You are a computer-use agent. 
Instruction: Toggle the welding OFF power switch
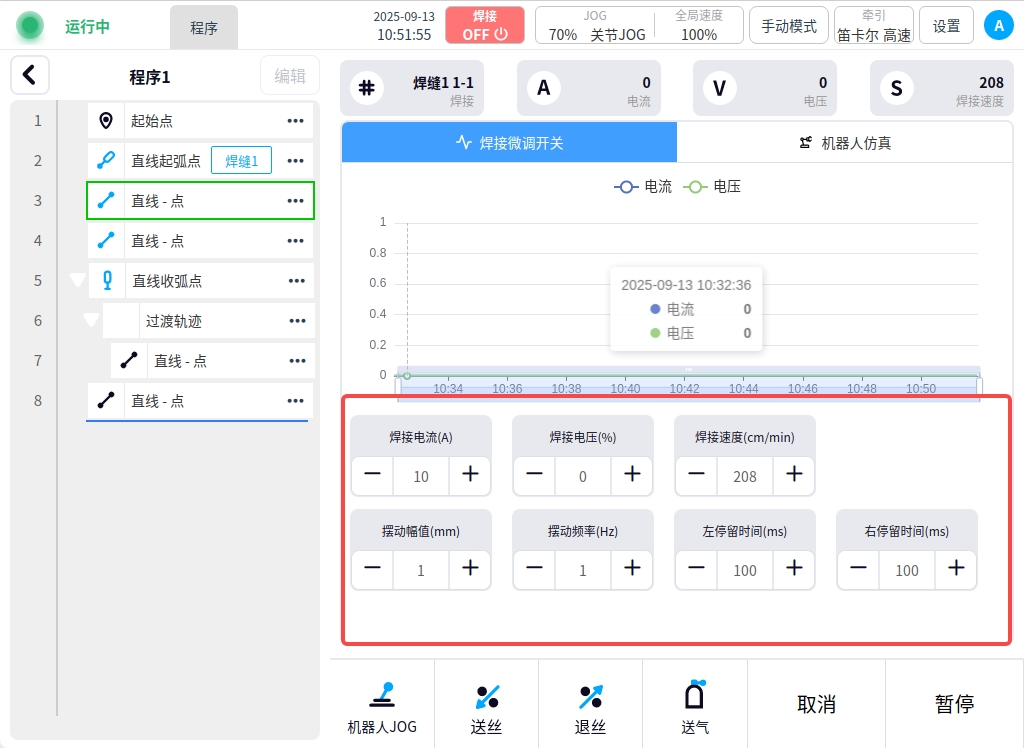(485, 25)
